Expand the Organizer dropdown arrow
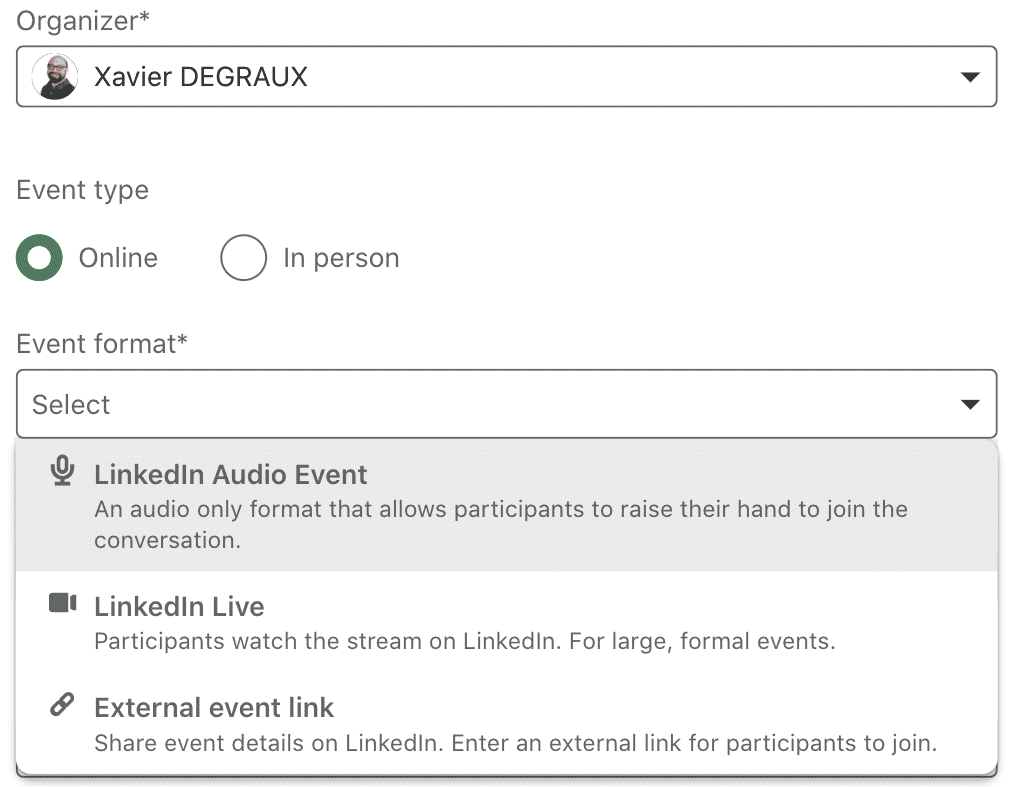This screenshot has width=1019, height=787. (x=968, y=77)
